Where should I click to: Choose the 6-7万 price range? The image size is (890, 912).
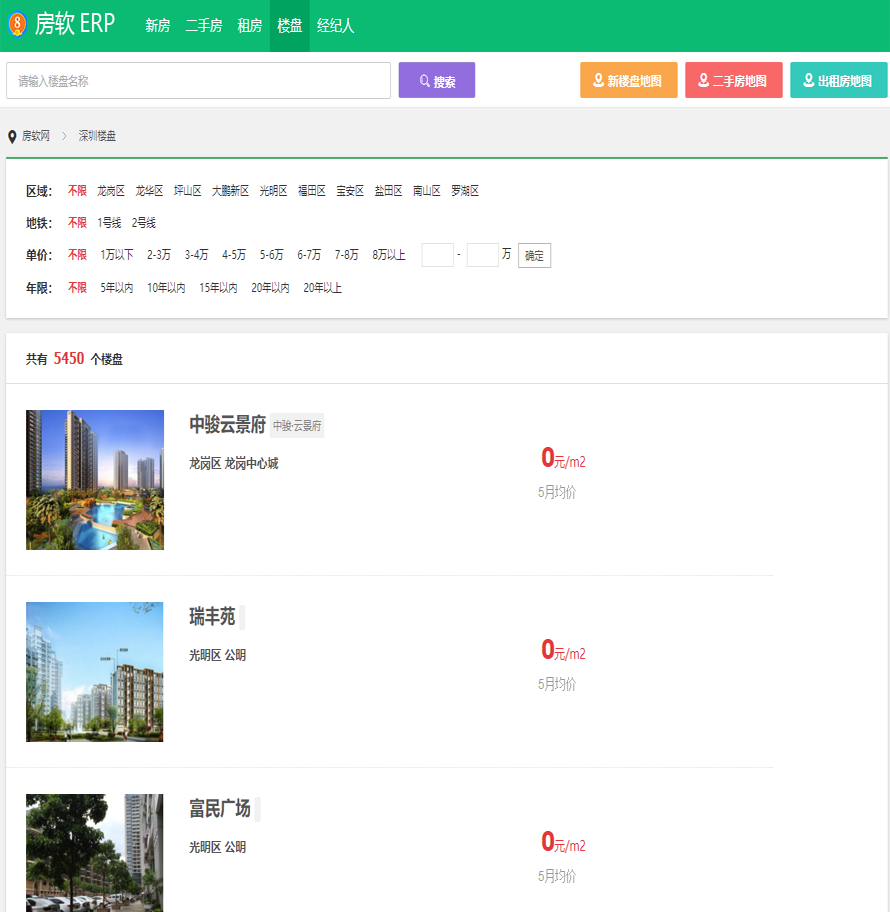click(309, 255)
